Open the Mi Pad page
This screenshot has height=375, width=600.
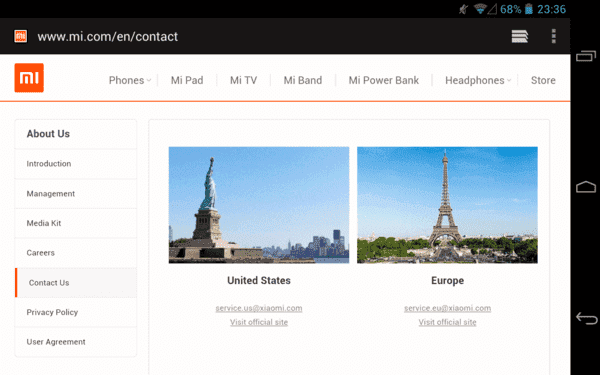[x=187, y=80]
